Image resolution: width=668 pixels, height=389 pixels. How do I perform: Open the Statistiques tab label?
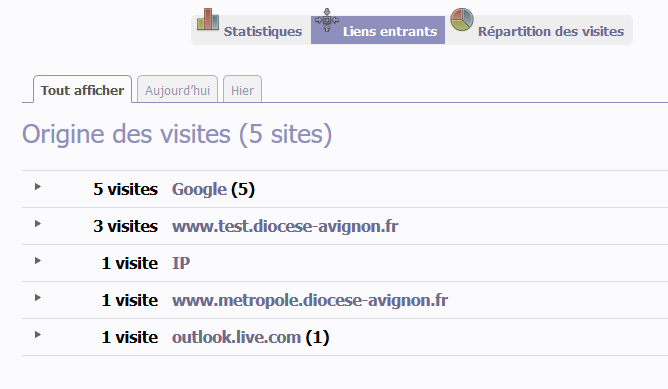click(x=263, y=32)
